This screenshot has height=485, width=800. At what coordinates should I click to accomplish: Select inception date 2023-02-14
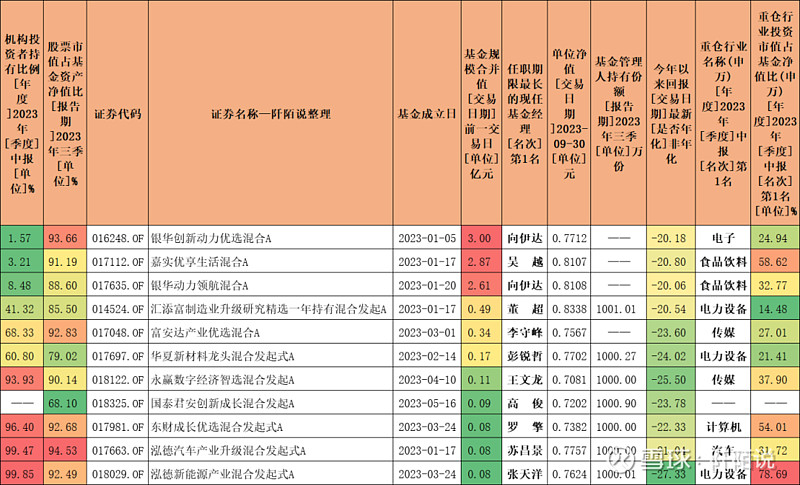click(427, 356)
